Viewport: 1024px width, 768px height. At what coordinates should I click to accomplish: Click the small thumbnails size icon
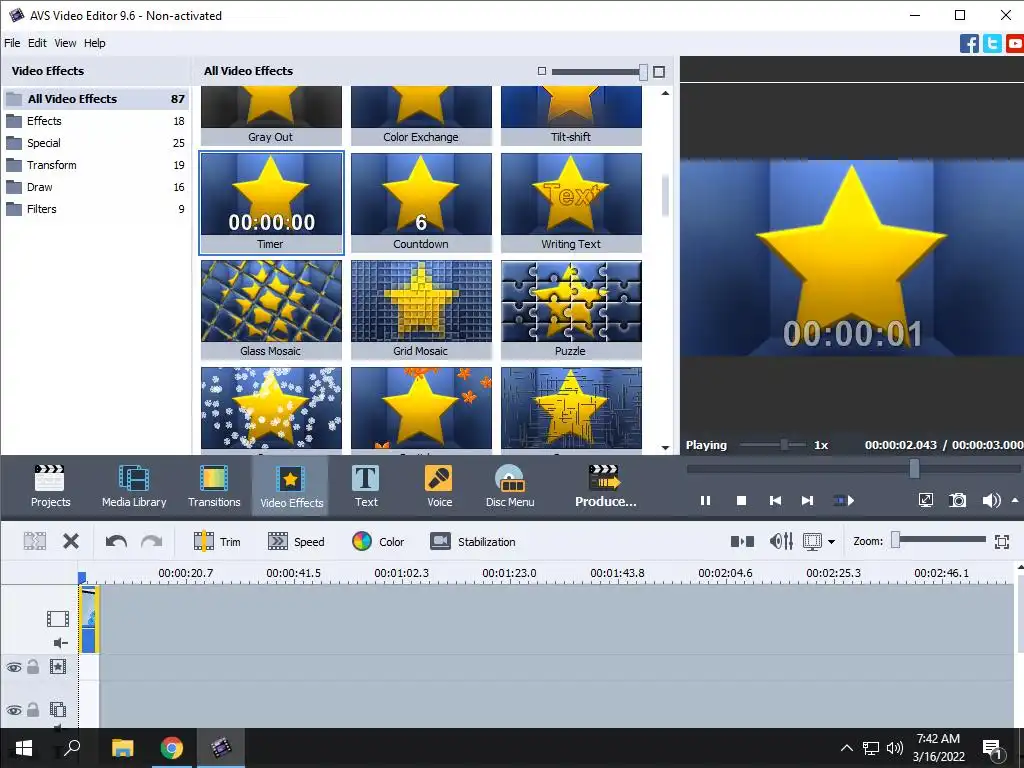pos(541,71)
